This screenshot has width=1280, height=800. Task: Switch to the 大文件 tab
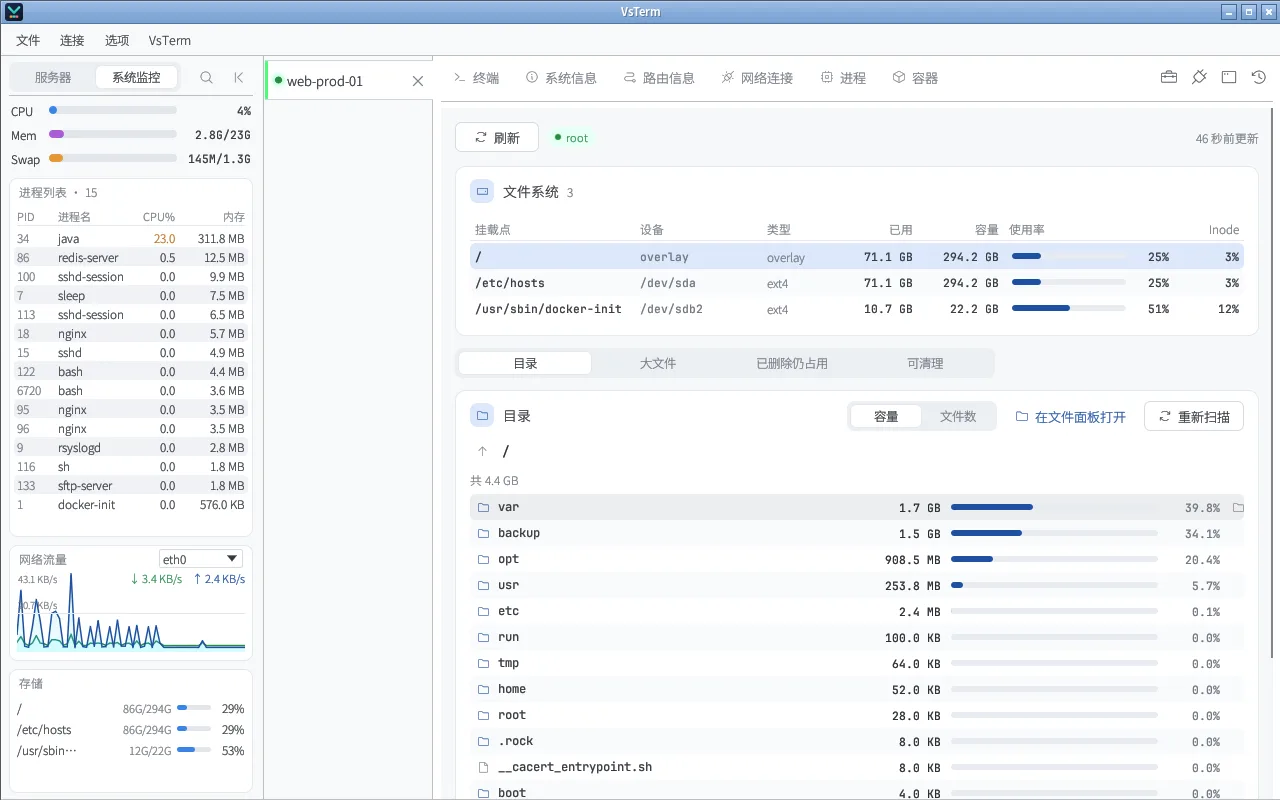click(x=658, y=363)
